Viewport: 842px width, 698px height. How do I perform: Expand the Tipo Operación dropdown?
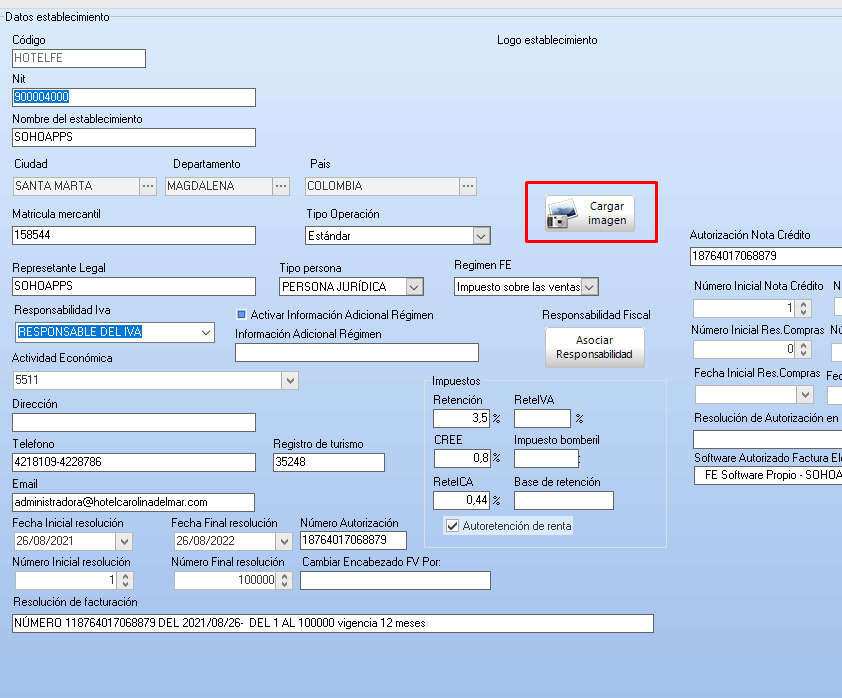(481, 236)
